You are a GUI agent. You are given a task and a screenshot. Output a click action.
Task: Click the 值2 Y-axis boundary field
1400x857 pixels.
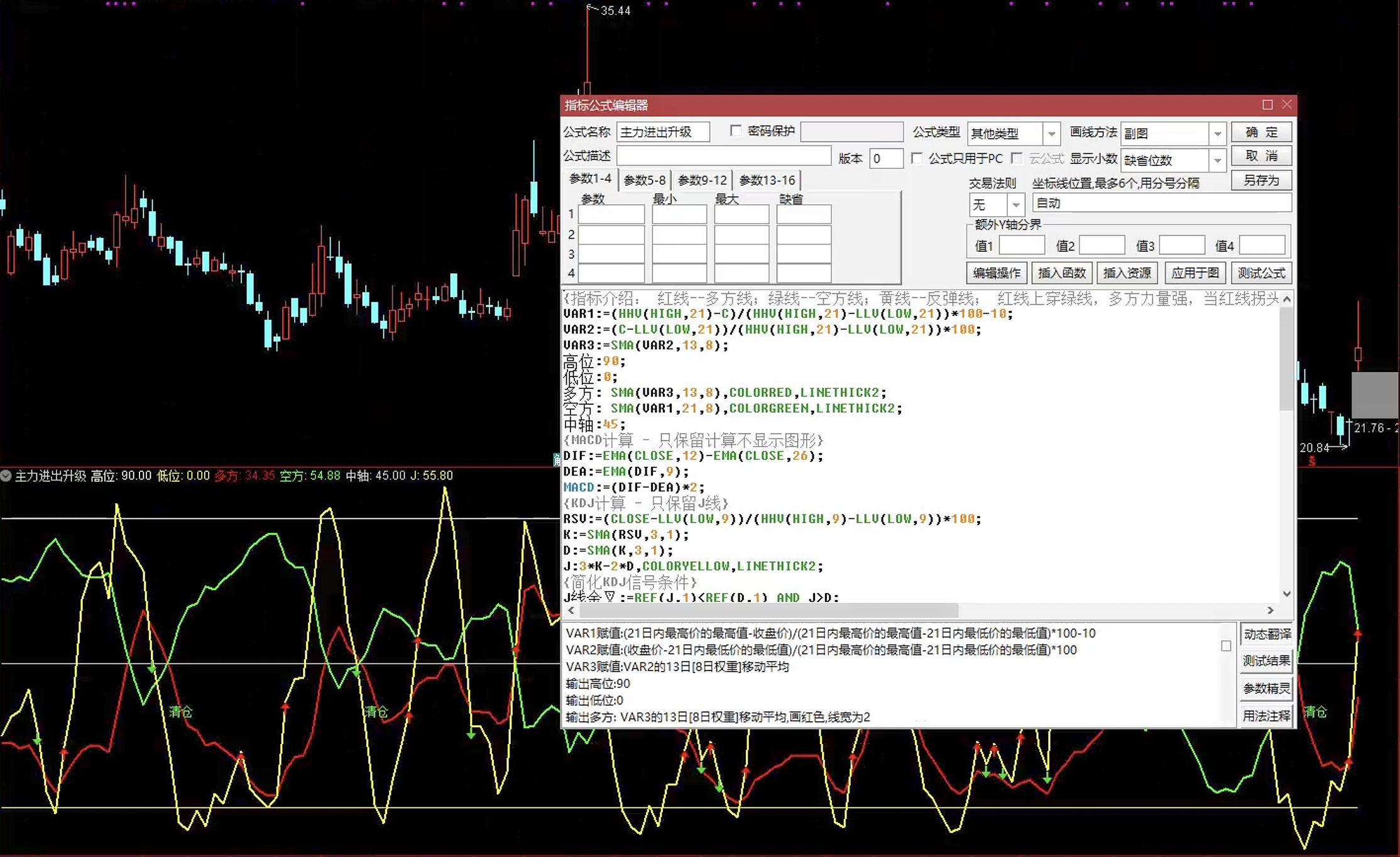1102,245
